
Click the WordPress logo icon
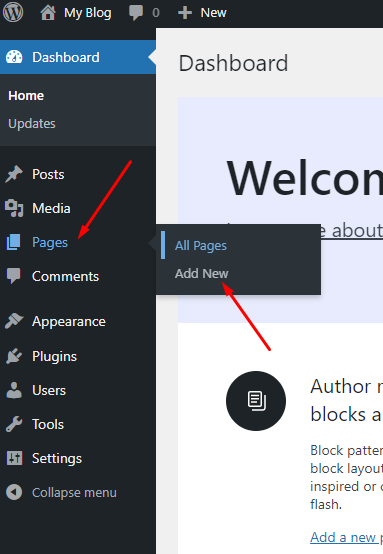[13, 12]
